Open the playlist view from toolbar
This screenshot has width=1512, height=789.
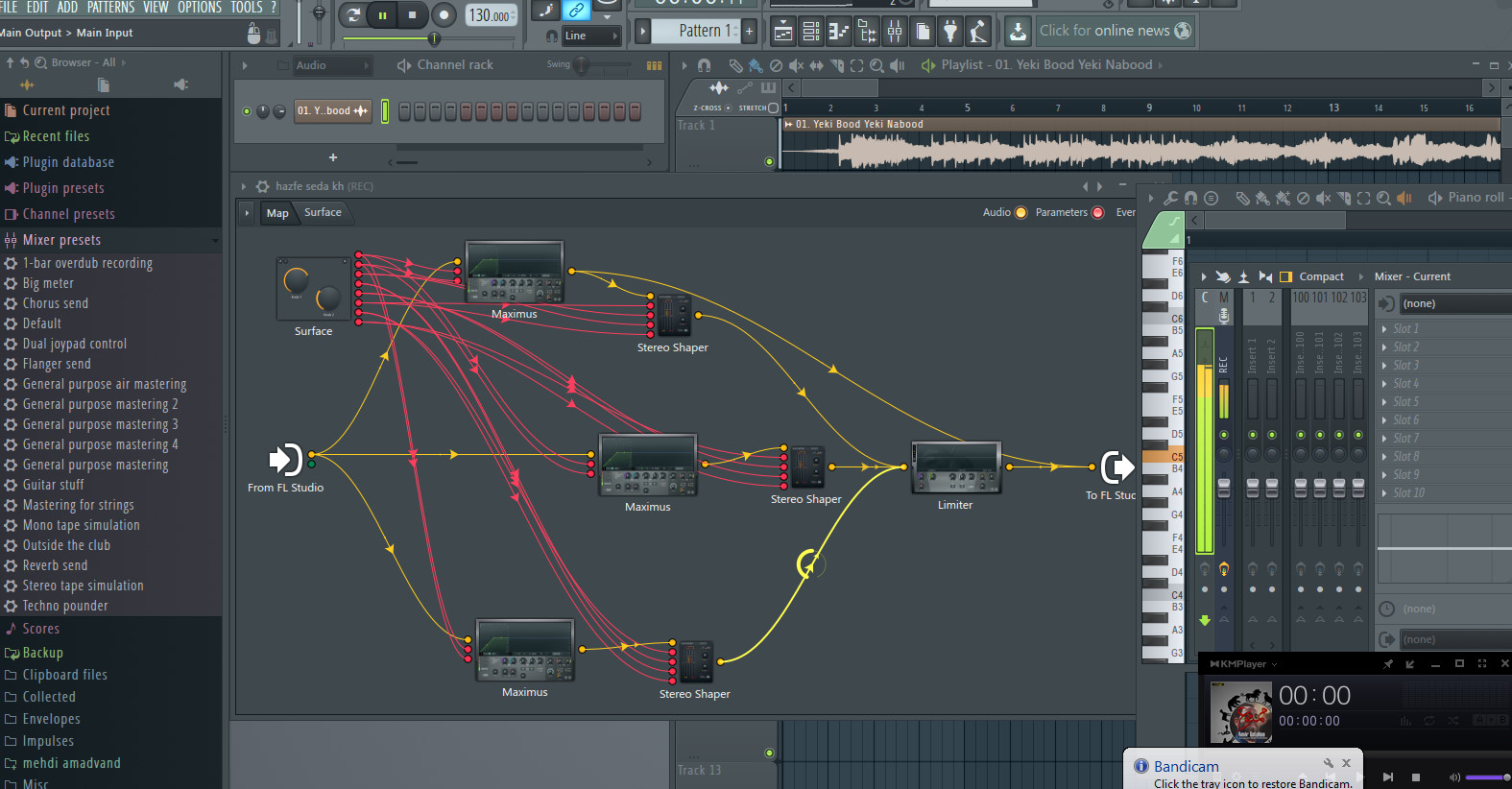[x=783, y=32]
